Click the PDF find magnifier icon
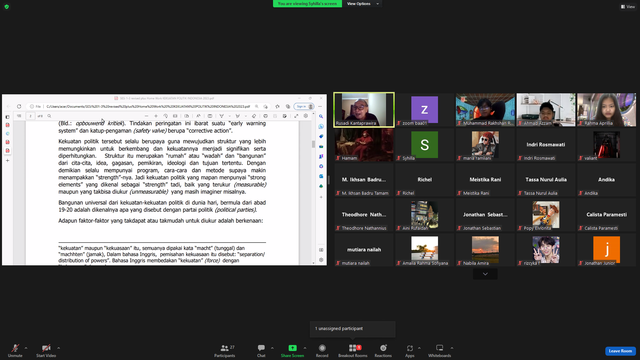The image size is (640, 360). [x=49, y=116]
